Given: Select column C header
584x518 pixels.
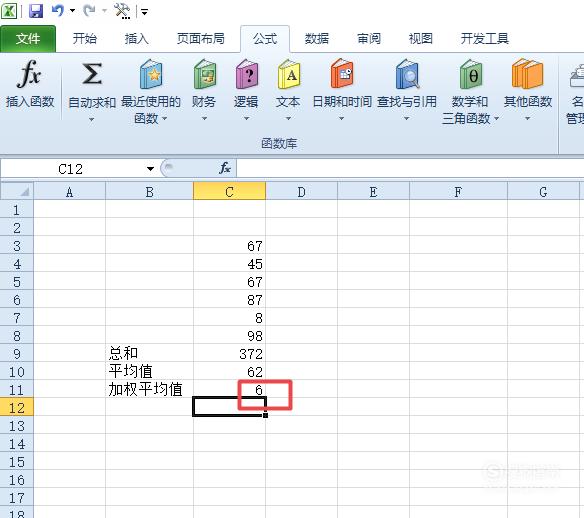Looking at the screenshot, I should pos(229,191).
